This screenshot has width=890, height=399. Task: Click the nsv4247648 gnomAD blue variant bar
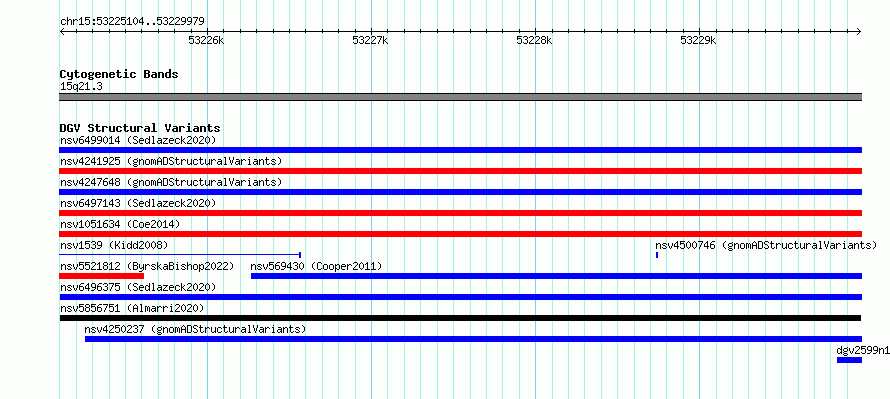[460, 192]
